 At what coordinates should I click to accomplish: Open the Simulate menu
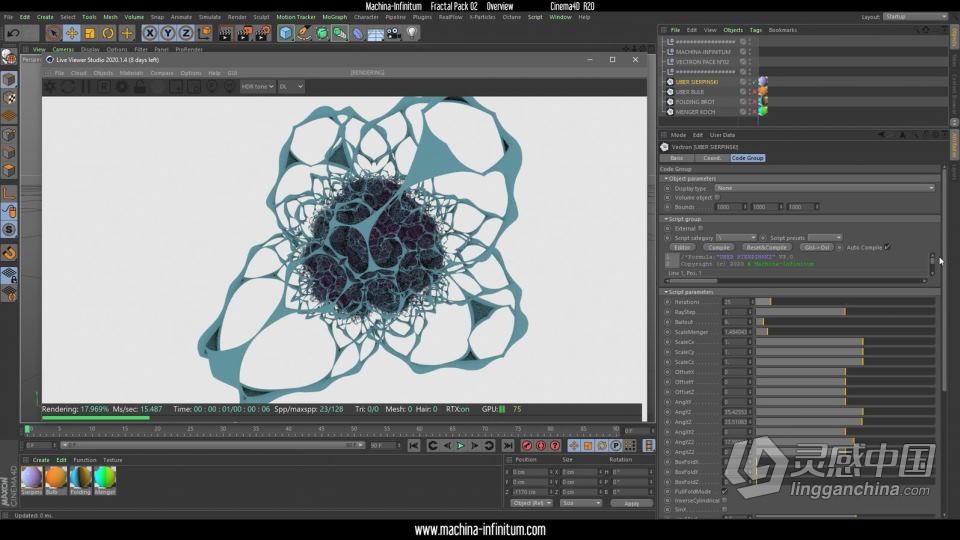tap(209, 17)
